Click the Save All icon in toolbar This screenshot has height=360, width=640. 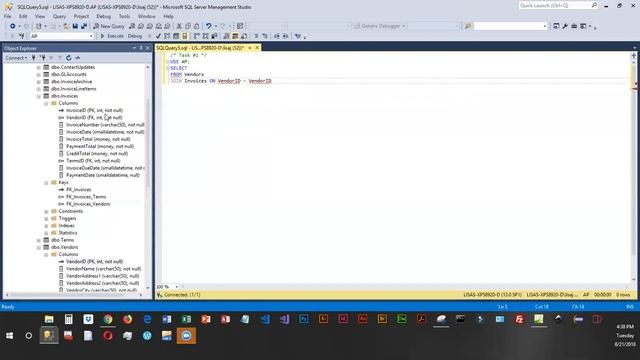pos(84,26)
